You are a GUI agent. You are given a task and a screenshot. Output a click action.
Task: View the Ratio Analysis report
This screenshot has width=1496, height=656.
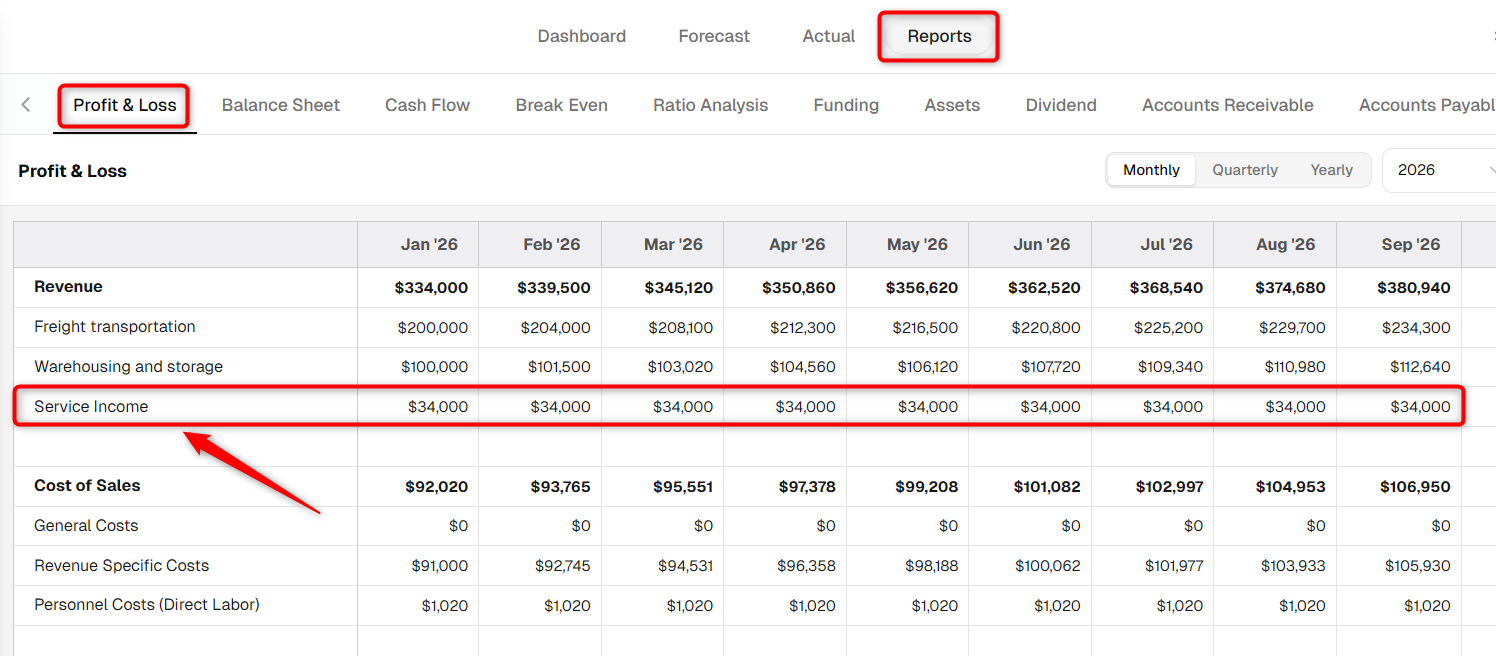[710, 105]
